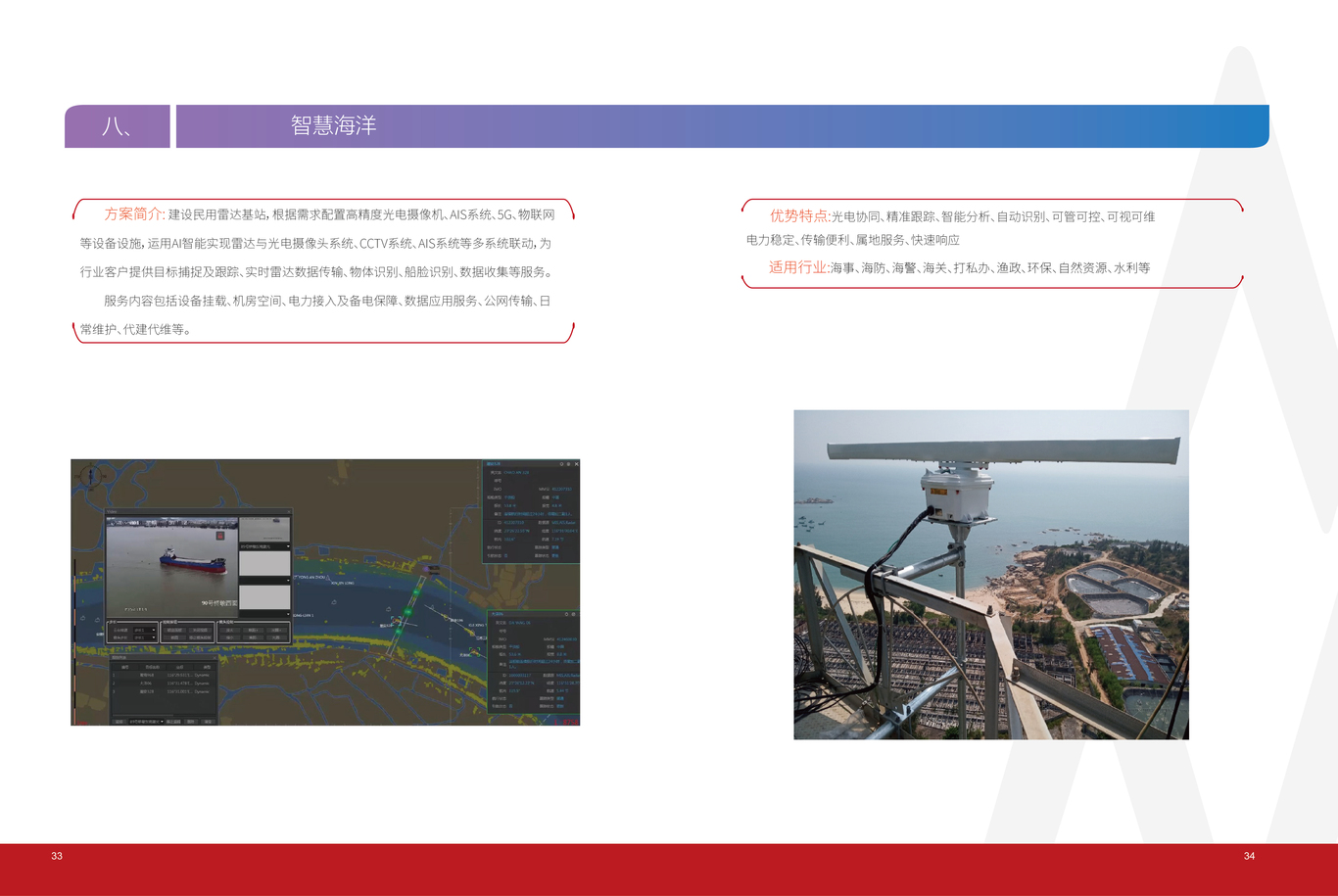Select the second row in the tracked target list
Screen dimensions: 1338x896
(164, 684)
